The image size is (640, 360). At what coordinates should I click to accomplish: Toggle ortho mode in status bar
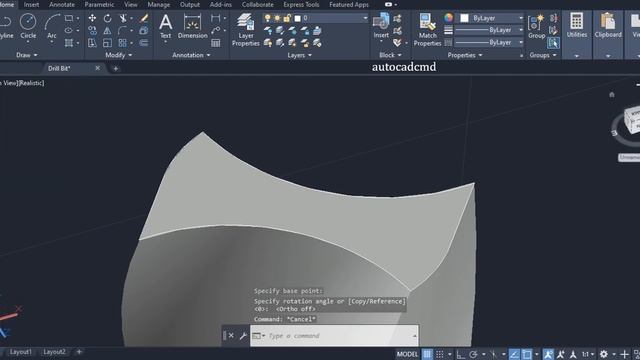pos(460,354)
